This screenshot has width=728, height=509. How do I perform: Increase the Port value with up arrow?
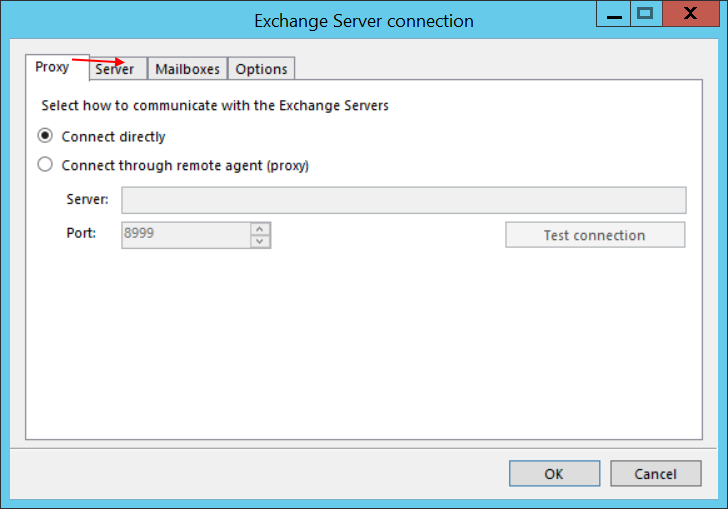point(260,229)
